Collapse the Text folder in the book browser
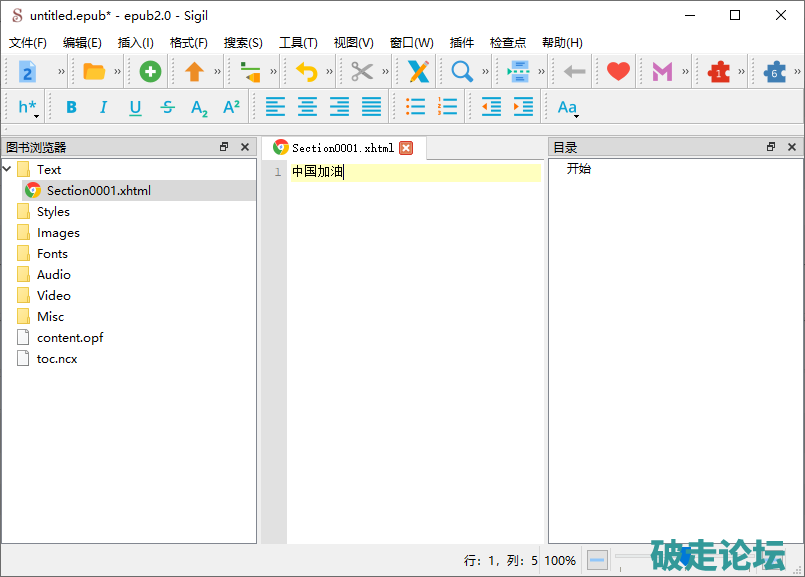This screenshot has width=805, height=577. [x=8, y=169]
